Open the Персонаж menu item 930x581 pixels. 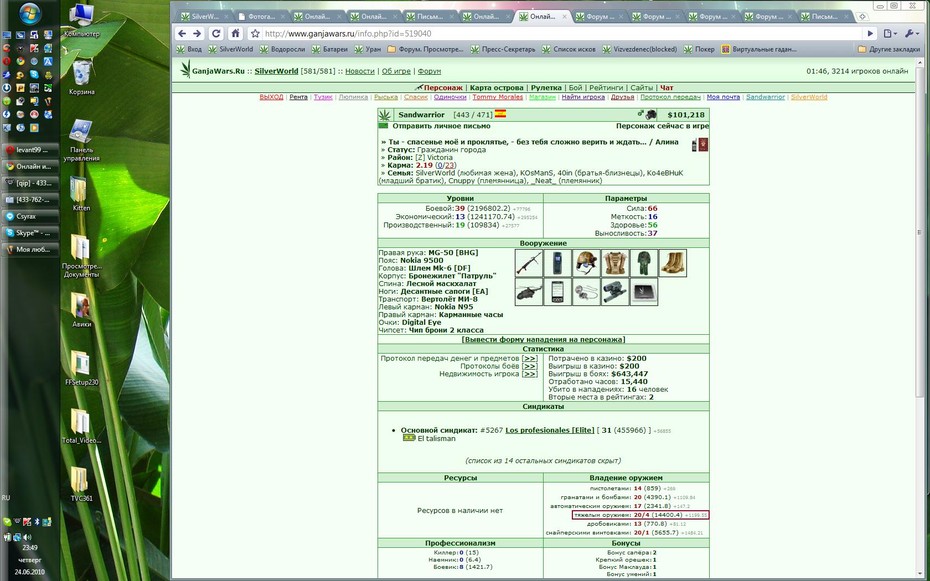coord(443,88)
